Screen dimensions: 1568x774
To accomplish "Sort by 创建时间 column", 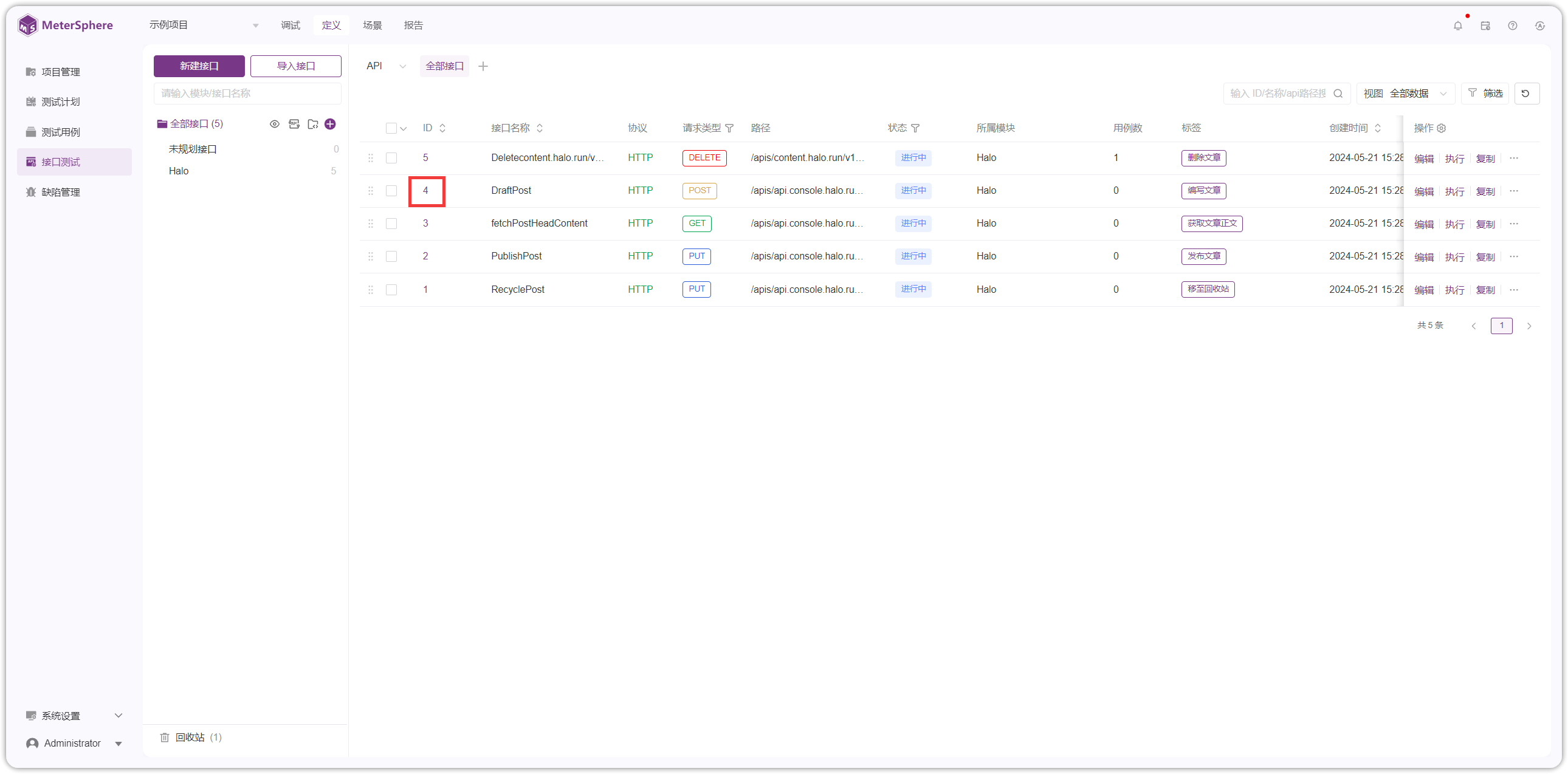I will tap(1378, 128).
